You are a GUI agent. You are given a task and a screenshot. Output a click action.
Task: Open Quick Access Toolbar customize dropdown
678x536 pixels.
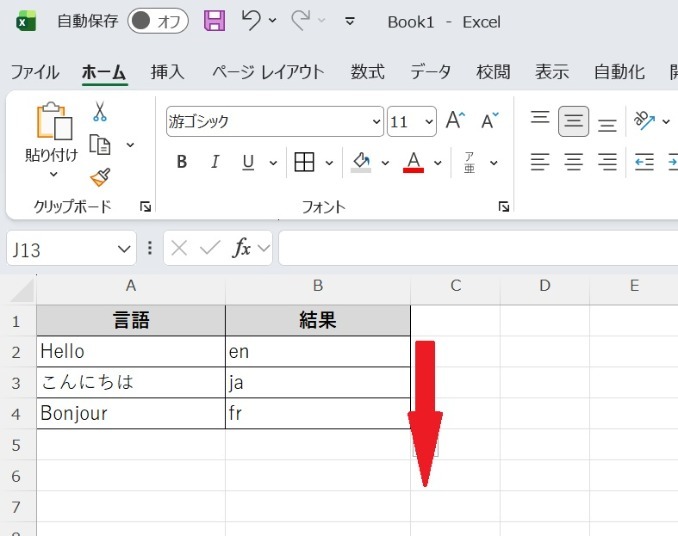click(x=350, y=21)
